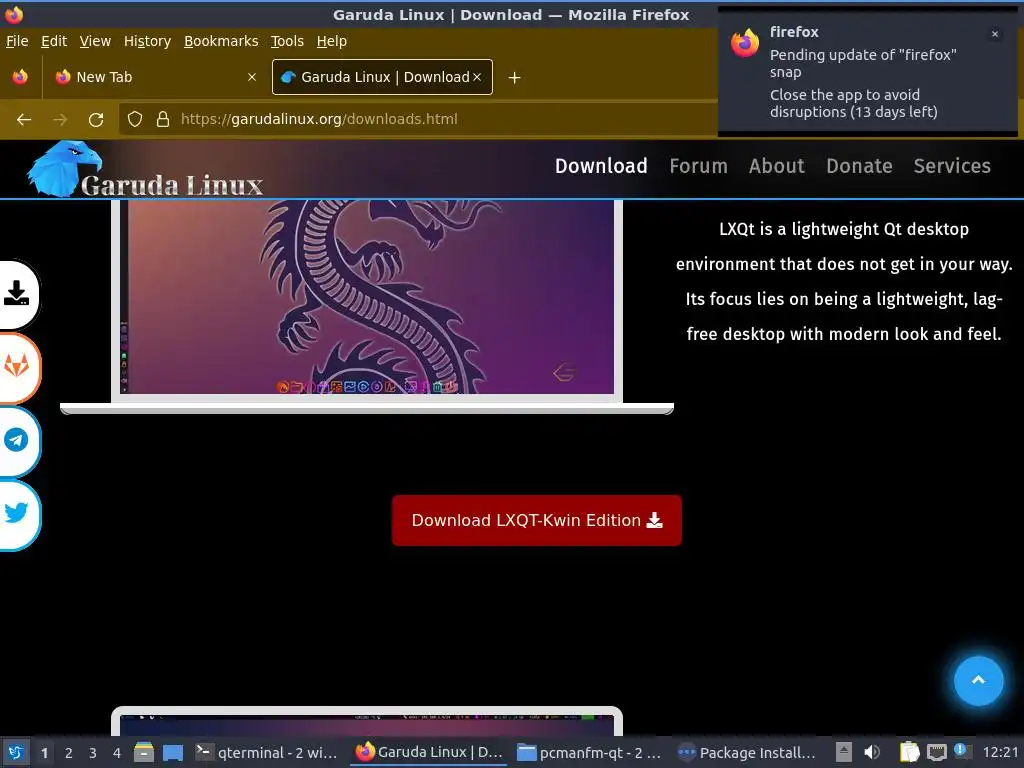Close the Garuda Linux Download tab

pyautogui.click(x=477, y=77)
